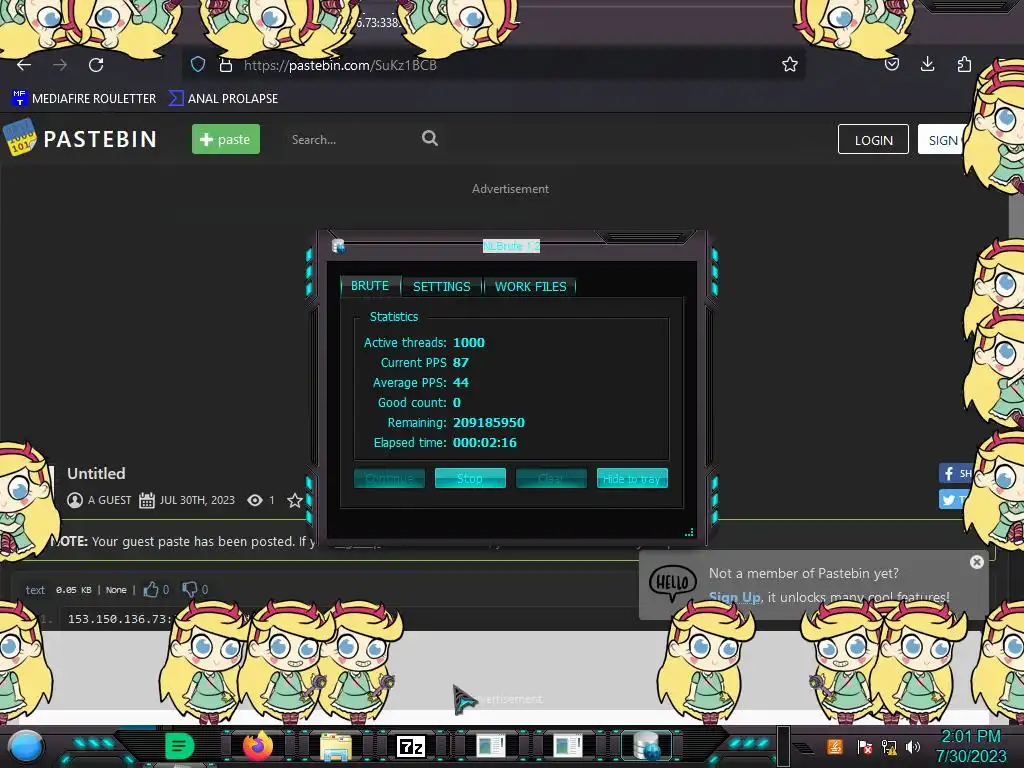The height and width of the screenshot is (768, 1024).
Task: Open the Start orb button
Action: pyautogui.click(x=25, y=746)
